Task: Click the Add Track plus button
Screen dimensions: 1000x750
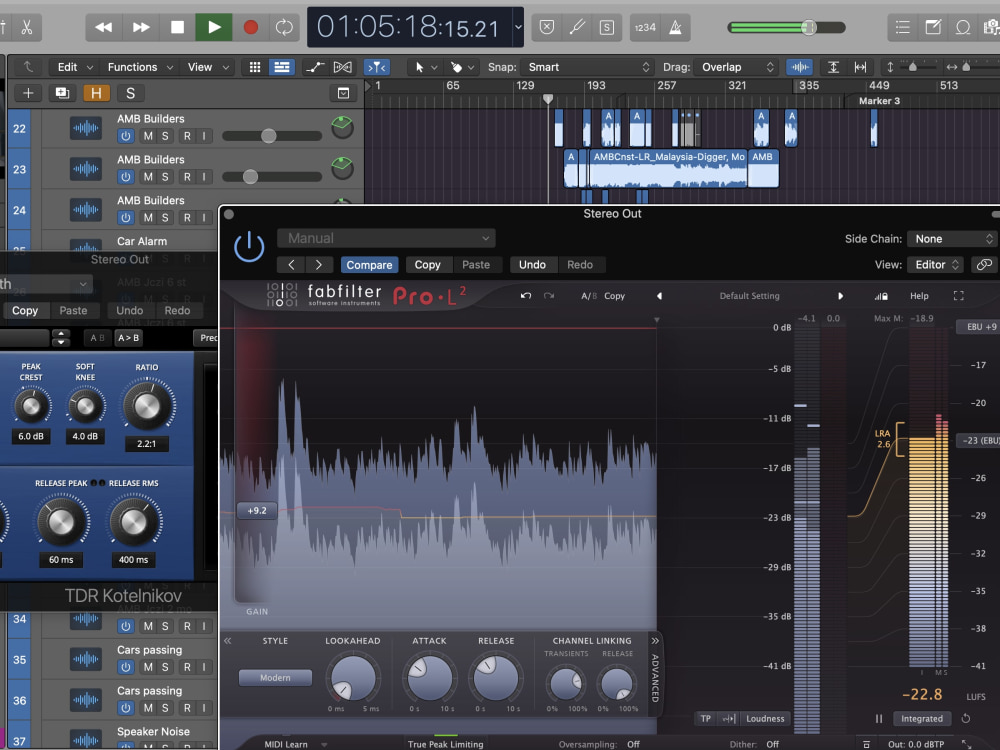Action: pos(28,93)
